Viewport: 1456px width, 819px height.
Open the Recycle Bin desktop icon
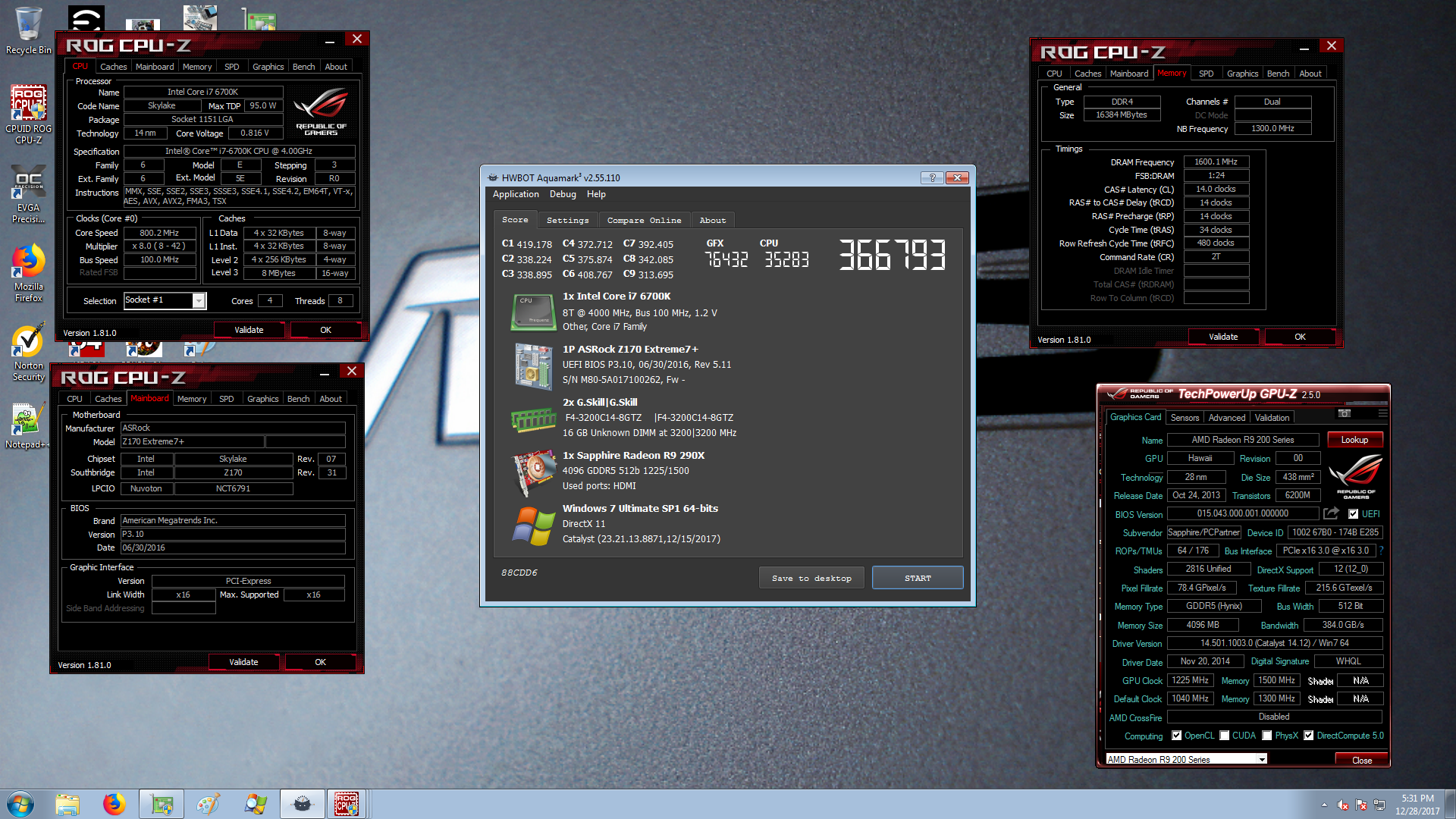(28, 30)
